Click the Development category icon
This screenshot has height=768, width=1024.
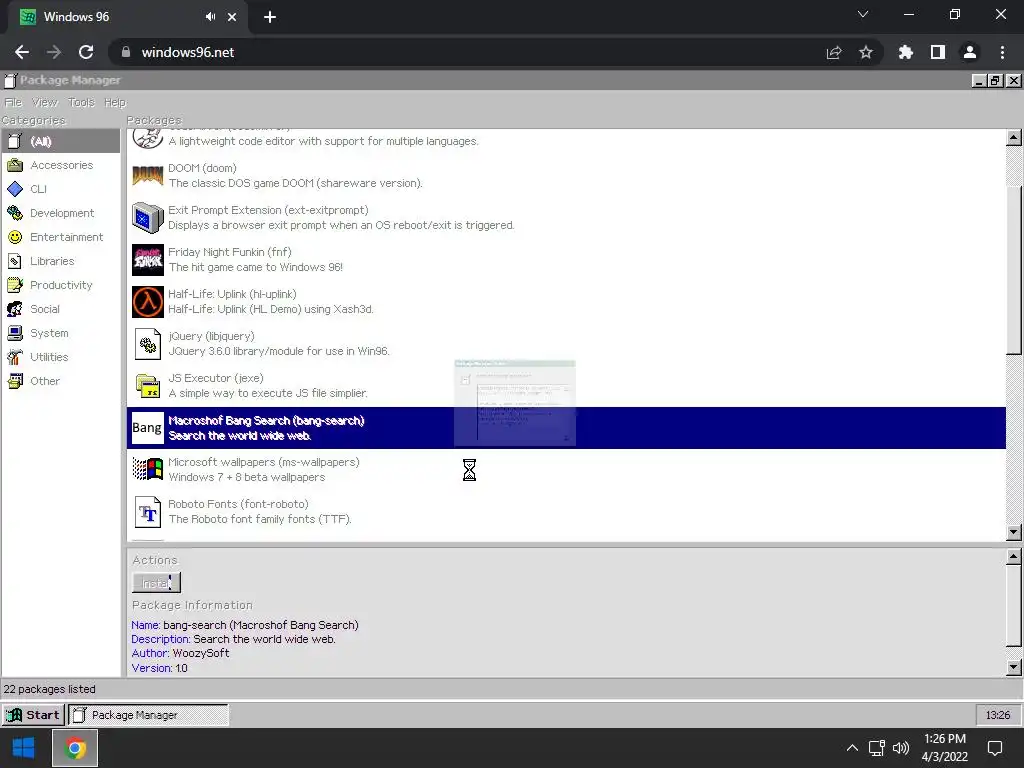click(x=15, y=213)
